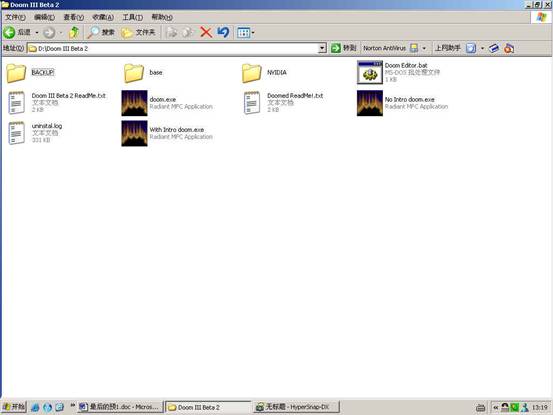Viewport: 553px width, 415px height.
Task: Go up one folder level
Action: click(x=74, y=32)
